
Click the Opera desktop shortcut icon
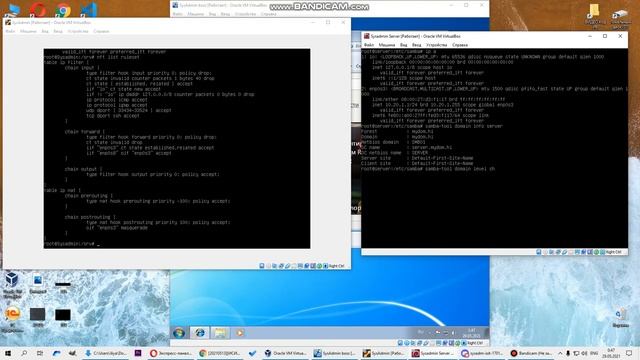pyautogui.click(x=38, y=10)
